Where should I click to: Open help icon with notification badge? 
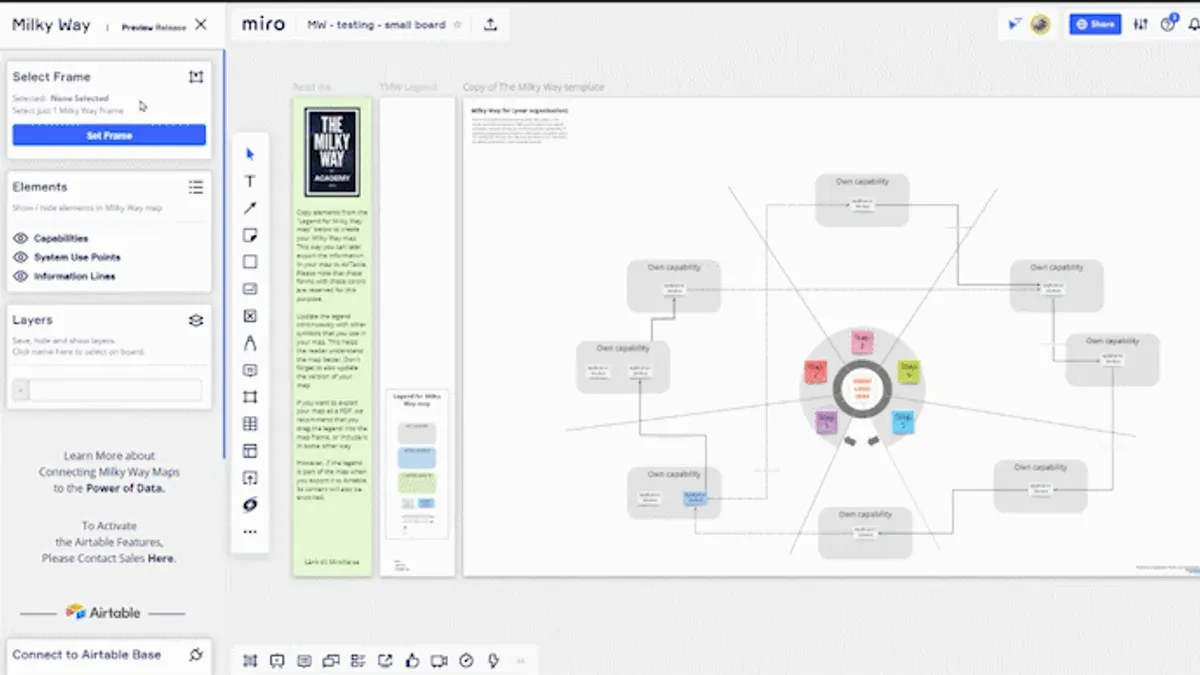point(1169,24)
